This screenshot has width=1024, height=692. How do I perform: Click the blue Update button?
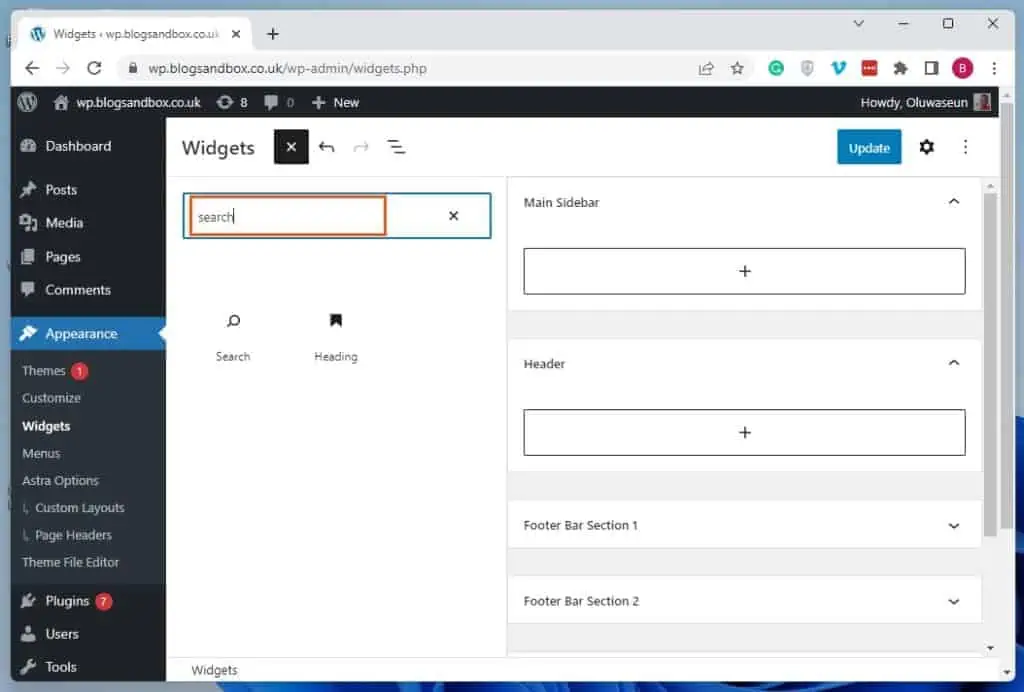868,147
